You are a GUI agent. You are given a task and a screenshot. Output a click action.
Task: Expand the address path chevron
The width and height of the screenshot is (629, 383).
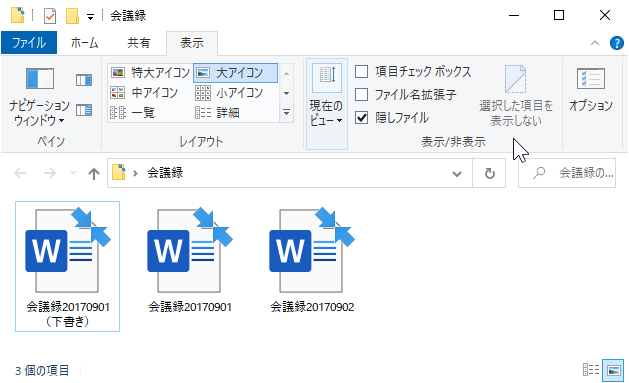click(136, 173)
